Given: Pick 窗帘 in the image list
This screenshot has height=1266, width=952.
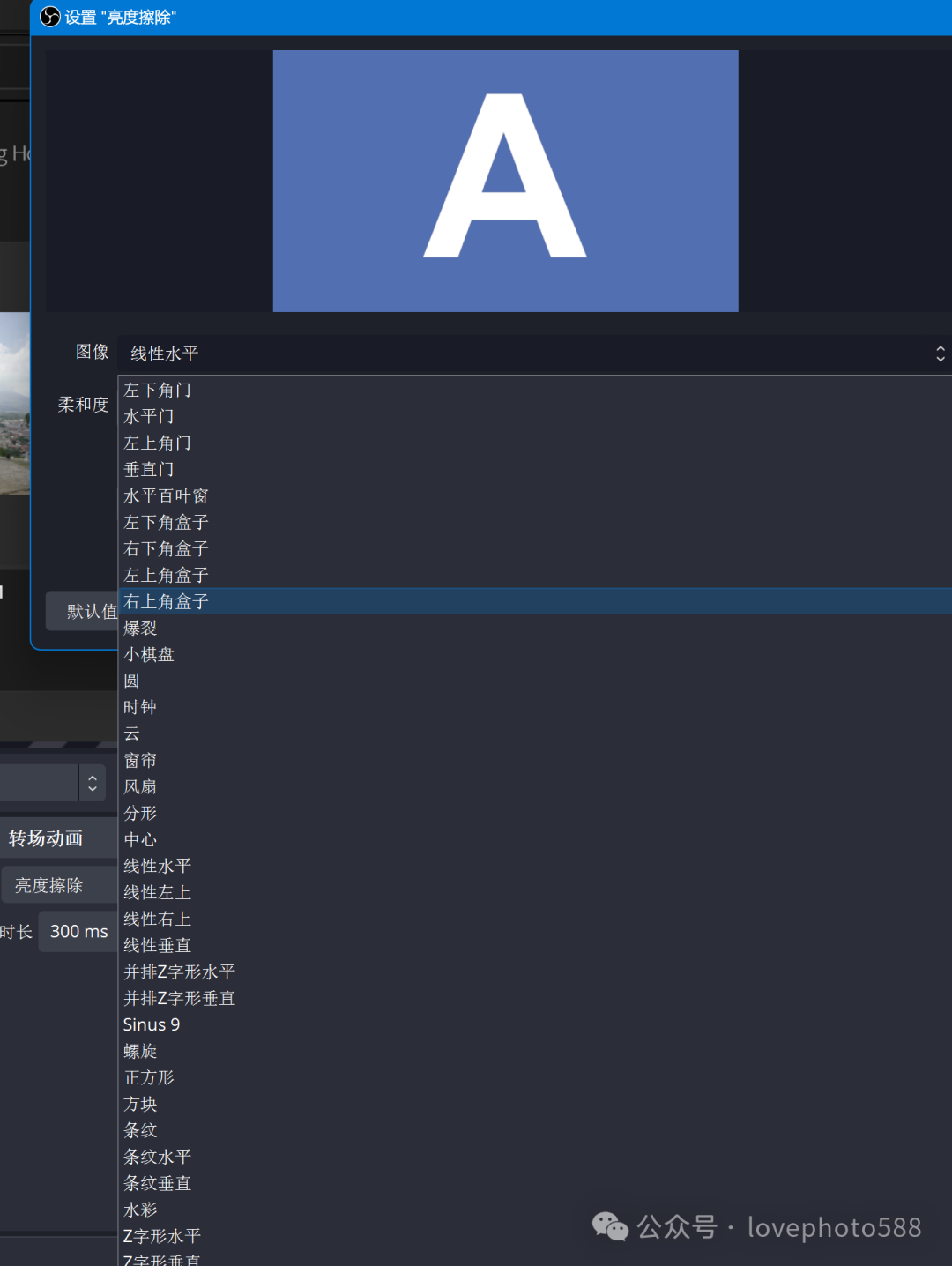Looking at the screenshot, I should pos(140,760).
